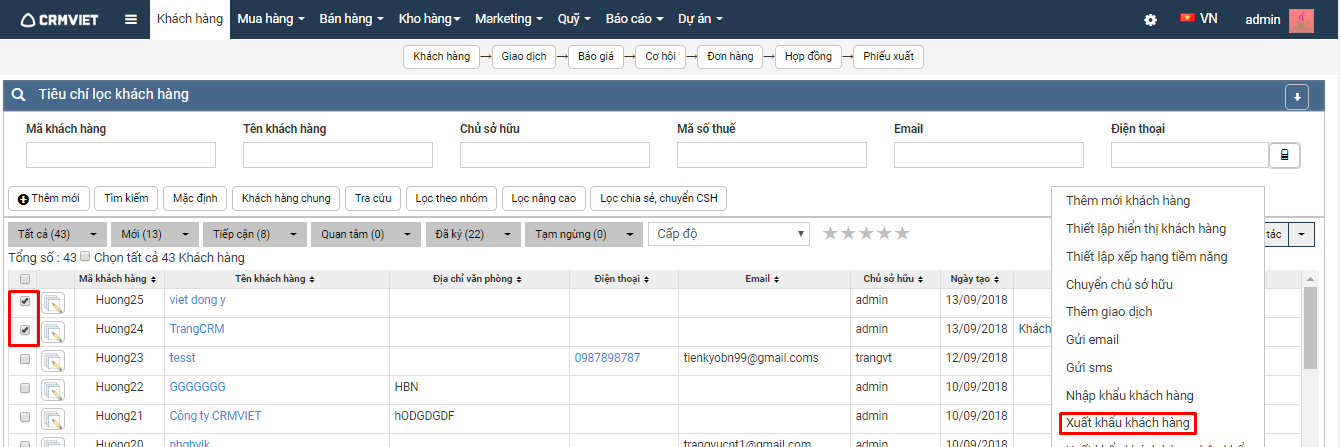Click edit icon for Huong23 row
This screenshot has height=447, width=1340.
point(53,360)
